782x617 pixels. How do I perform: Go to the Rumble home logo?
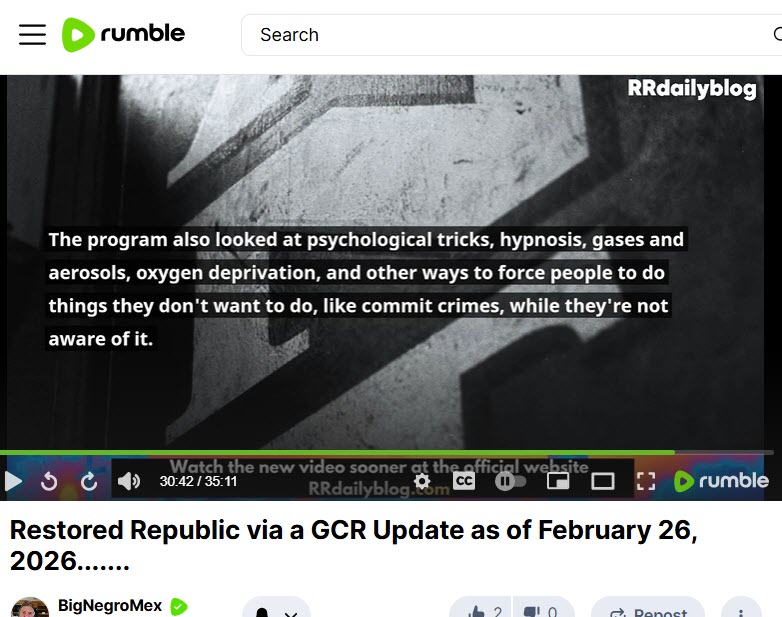click(x=123, y=34)
